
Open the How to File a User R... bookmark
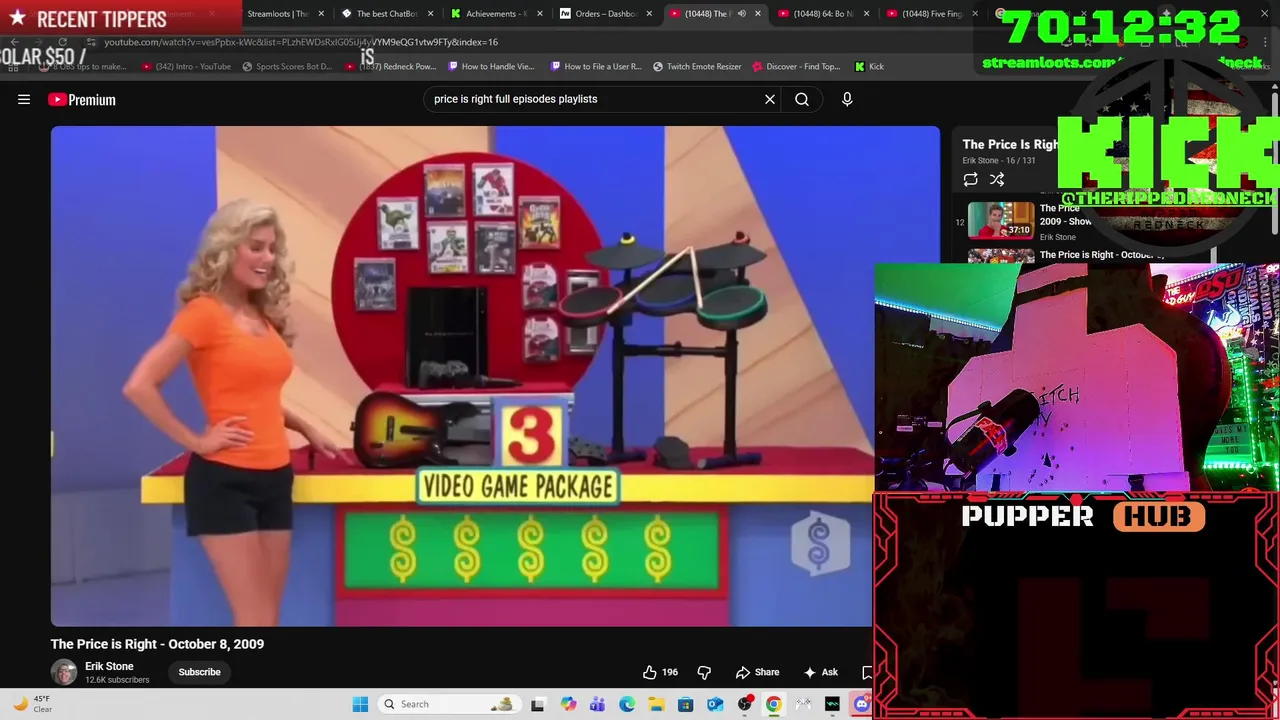(596, 66)
